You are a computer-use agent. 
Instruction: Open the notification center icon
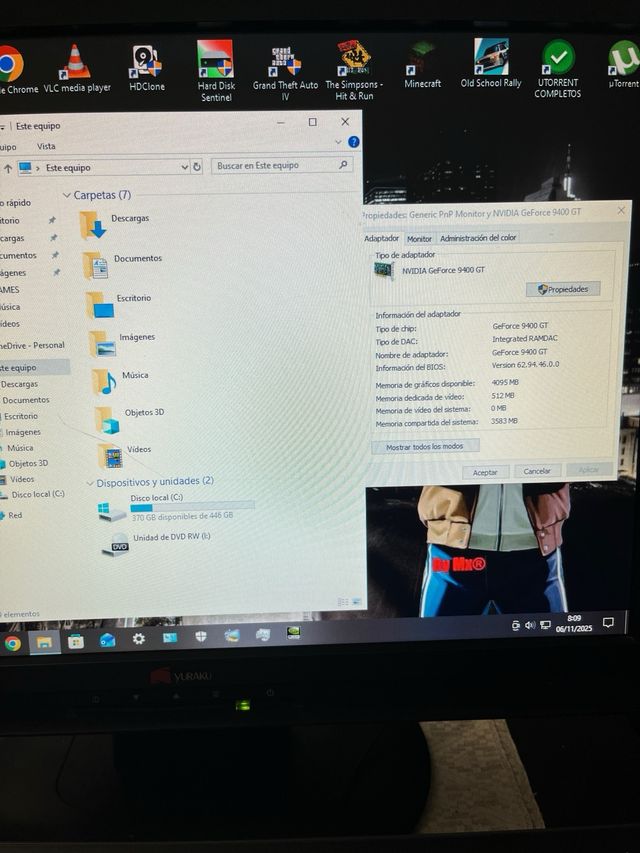tap(608, 622)
